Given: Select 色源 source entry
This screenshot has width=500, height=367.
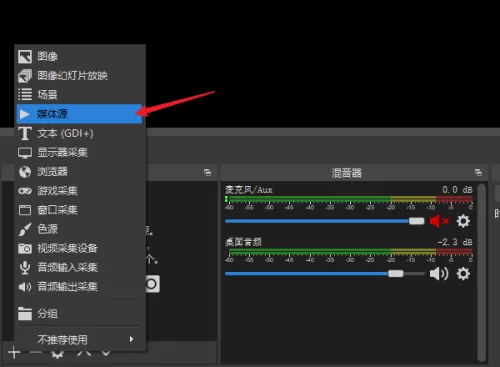Looking at the screenshot, I should (80, 229).
